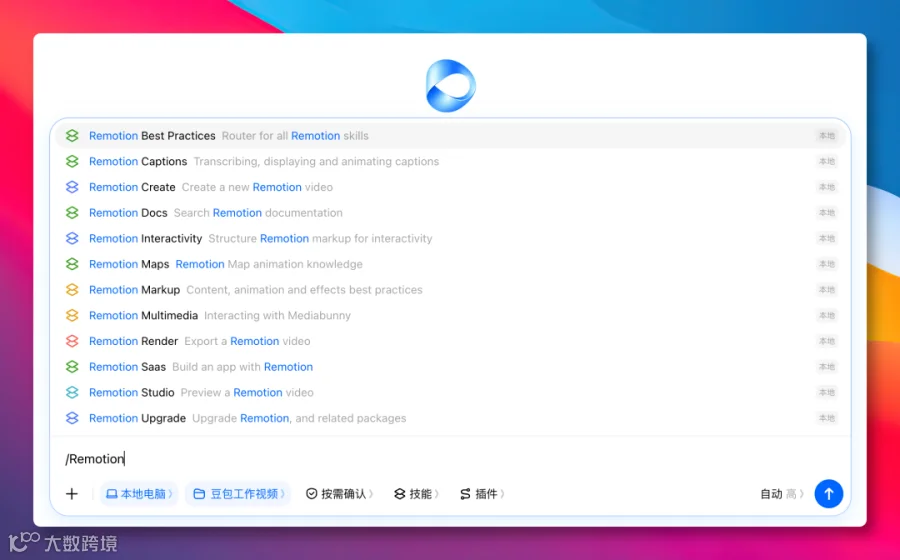900x560 pixels.
Task: Click the Remotion Saas title text
Action: point(127,367)
